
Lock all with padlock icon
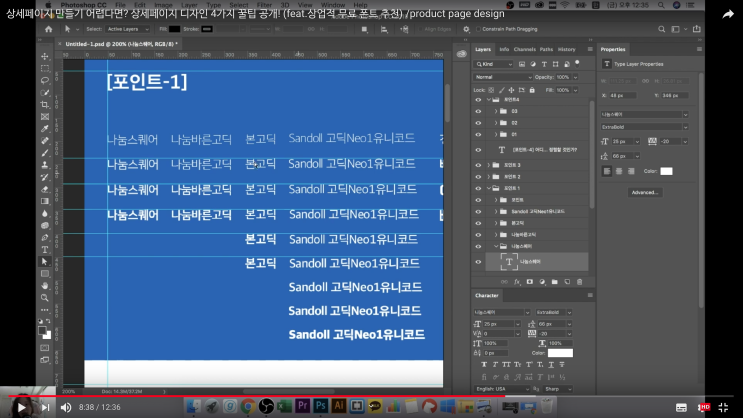pos(532,90)
